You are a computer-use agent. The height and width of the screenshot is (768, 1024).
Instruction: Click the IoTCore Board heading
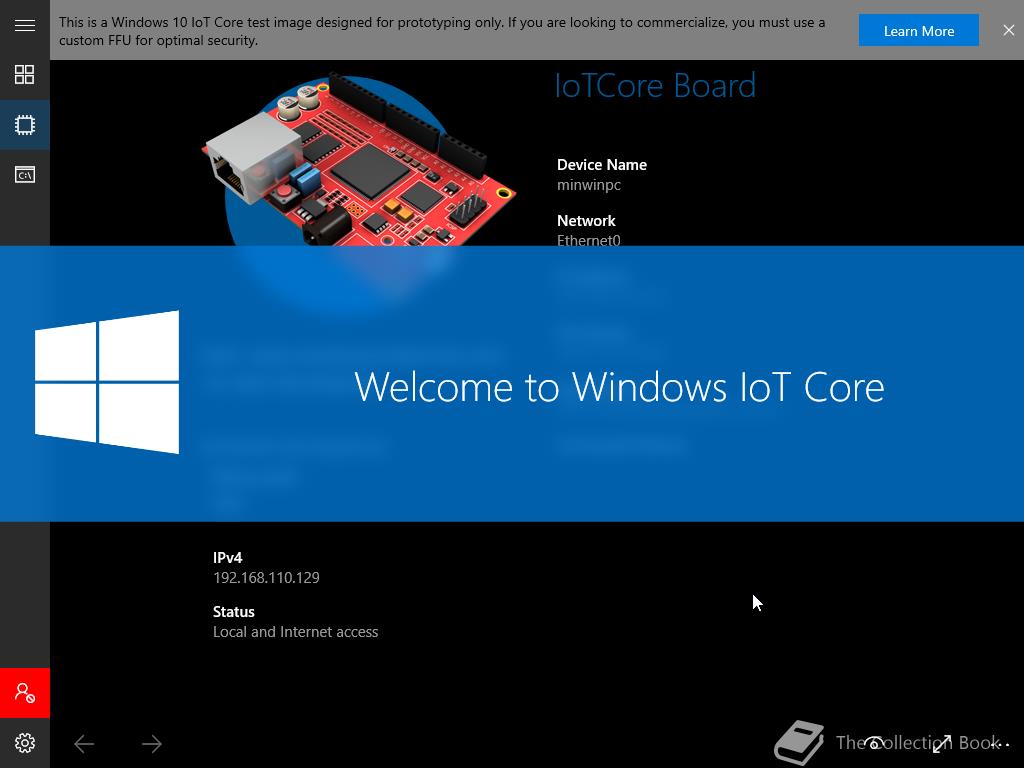coord(654,86)
